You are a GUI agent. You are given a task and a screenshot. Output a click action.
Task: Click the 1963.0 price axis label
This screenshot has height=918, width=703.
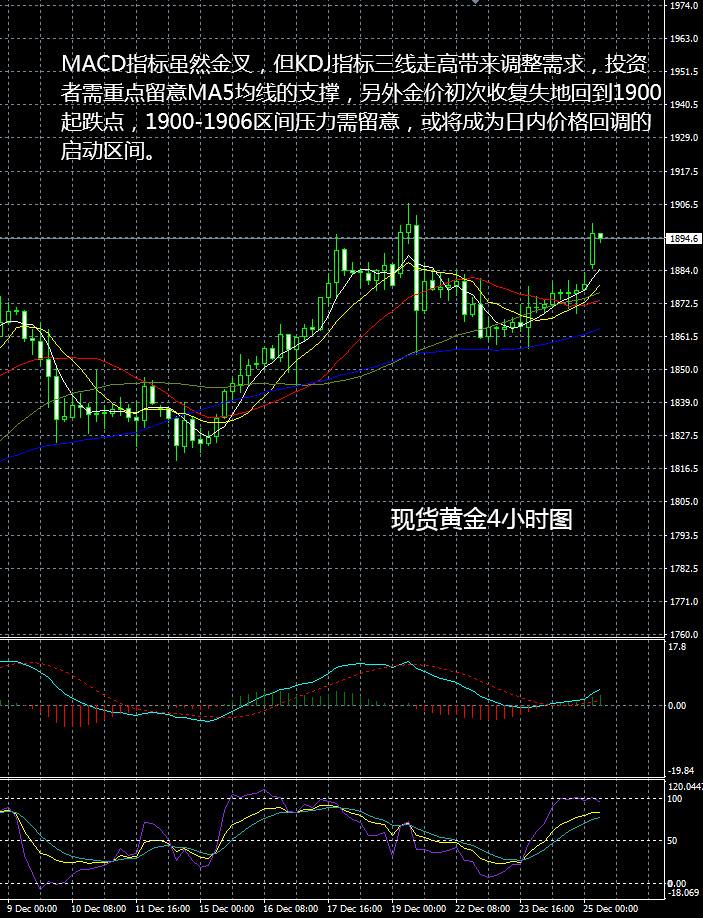pos(683,39)
